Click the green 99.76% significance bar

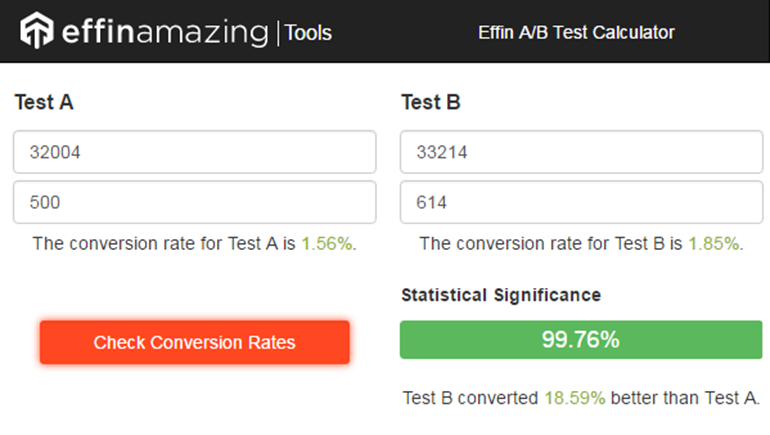(581, 340)
